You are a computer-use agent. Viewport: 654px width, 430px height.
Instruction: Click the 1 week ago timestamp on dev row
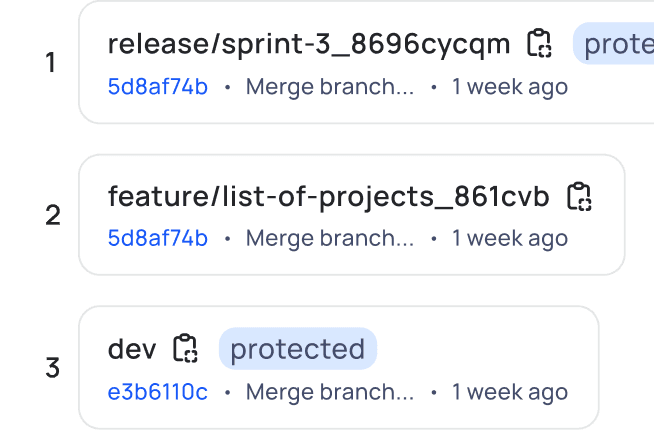click(x=510, y=392)
